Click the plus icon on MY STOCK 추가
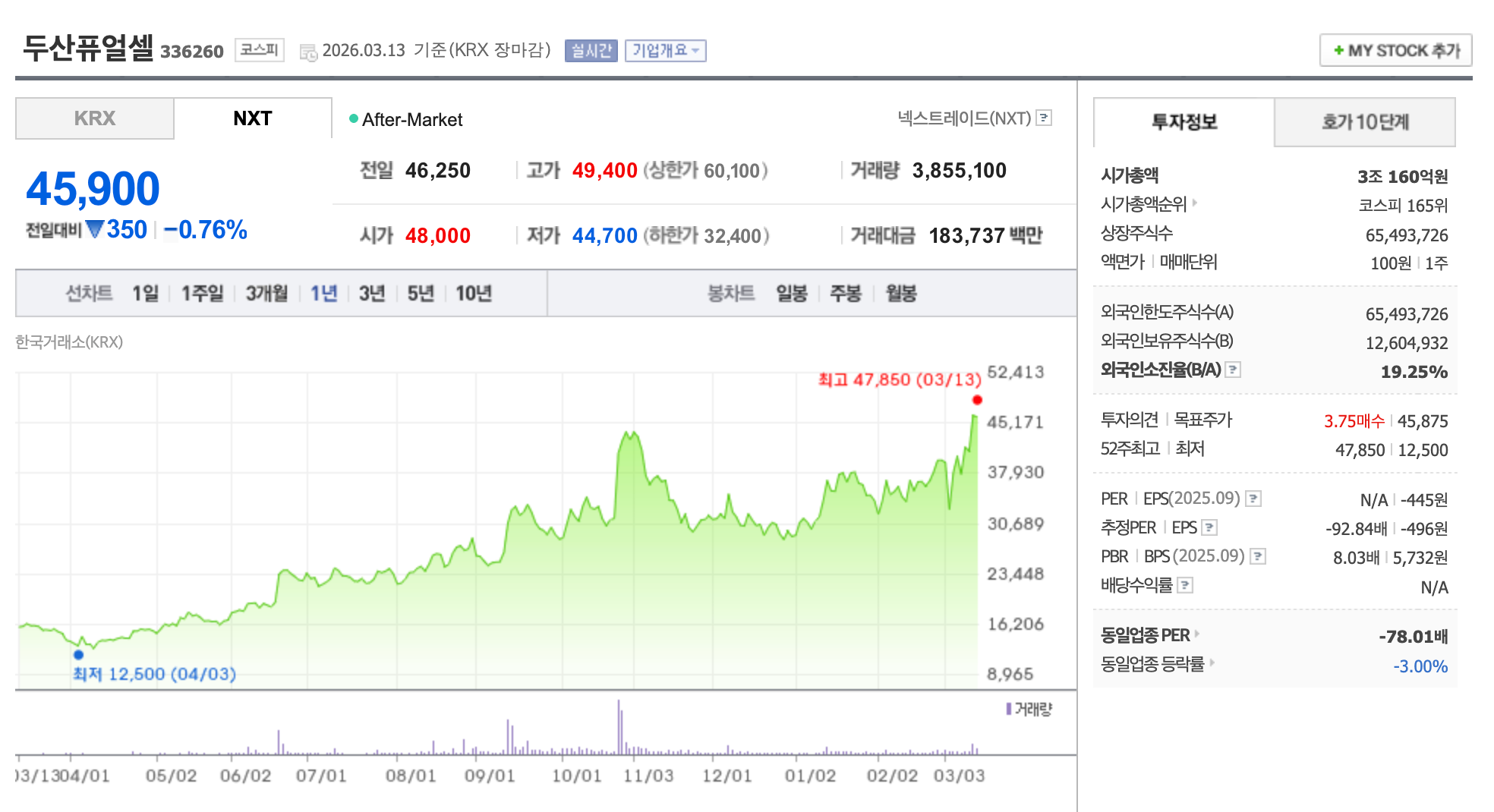Image resolution: width=1494 pixels, height=812 pixels. (x=1338, y=50)
